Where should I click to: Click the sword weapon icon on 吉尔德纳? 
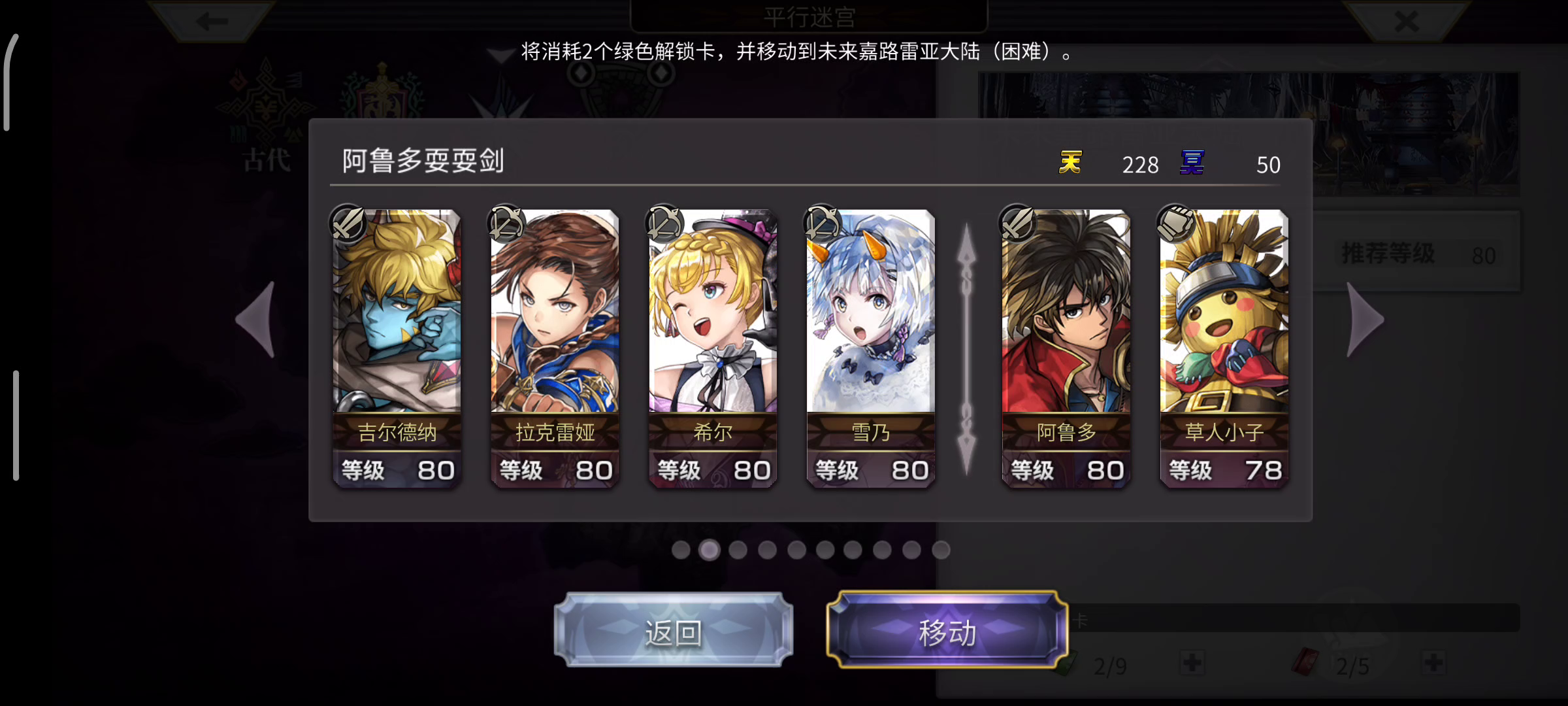pos(348,224)
